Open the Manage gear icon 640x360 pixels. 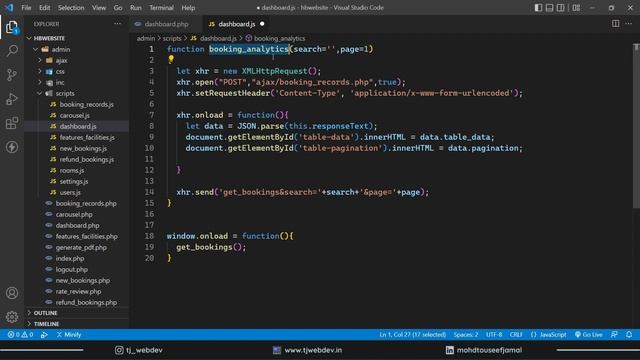(x=12, y=317)
